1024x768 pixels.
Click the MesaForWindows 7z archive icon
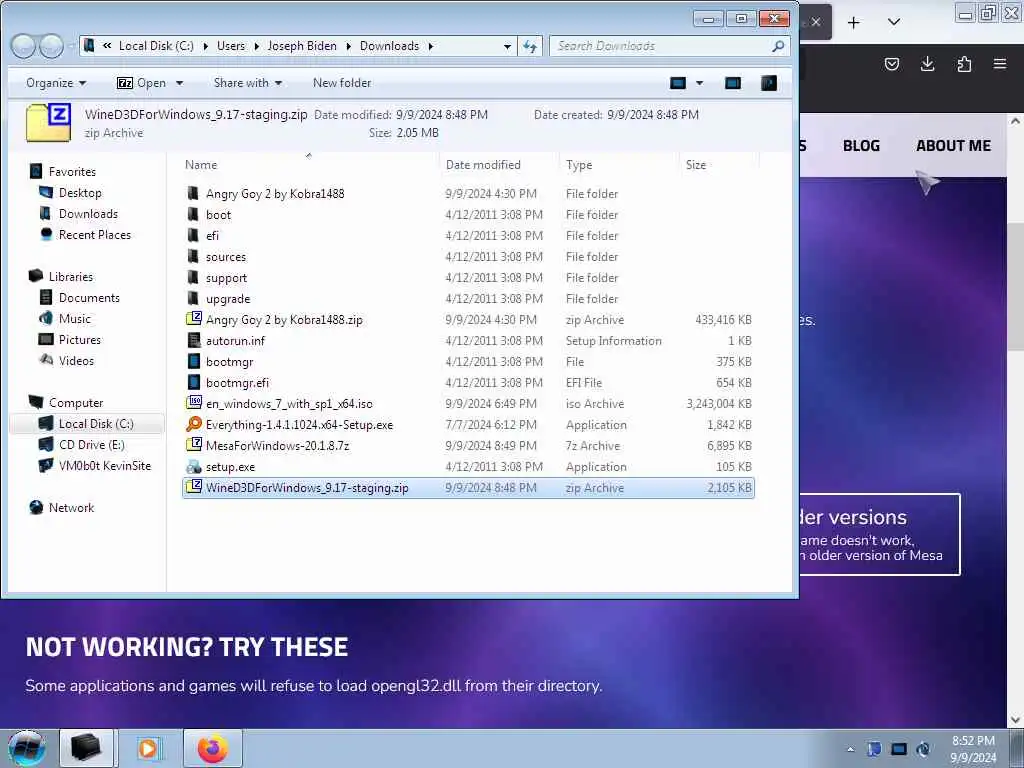click(x=194, y=445)
